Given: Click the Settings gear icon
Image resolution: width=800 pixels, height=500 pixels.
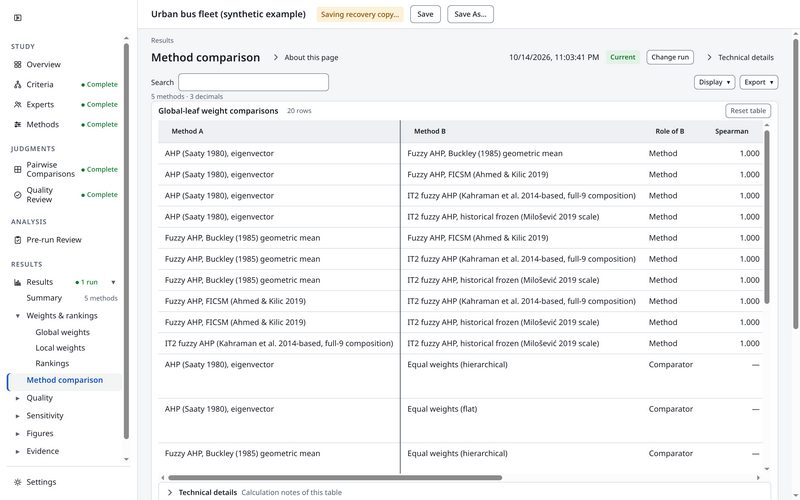Looking at the screenshot, I should click(18, 482).
